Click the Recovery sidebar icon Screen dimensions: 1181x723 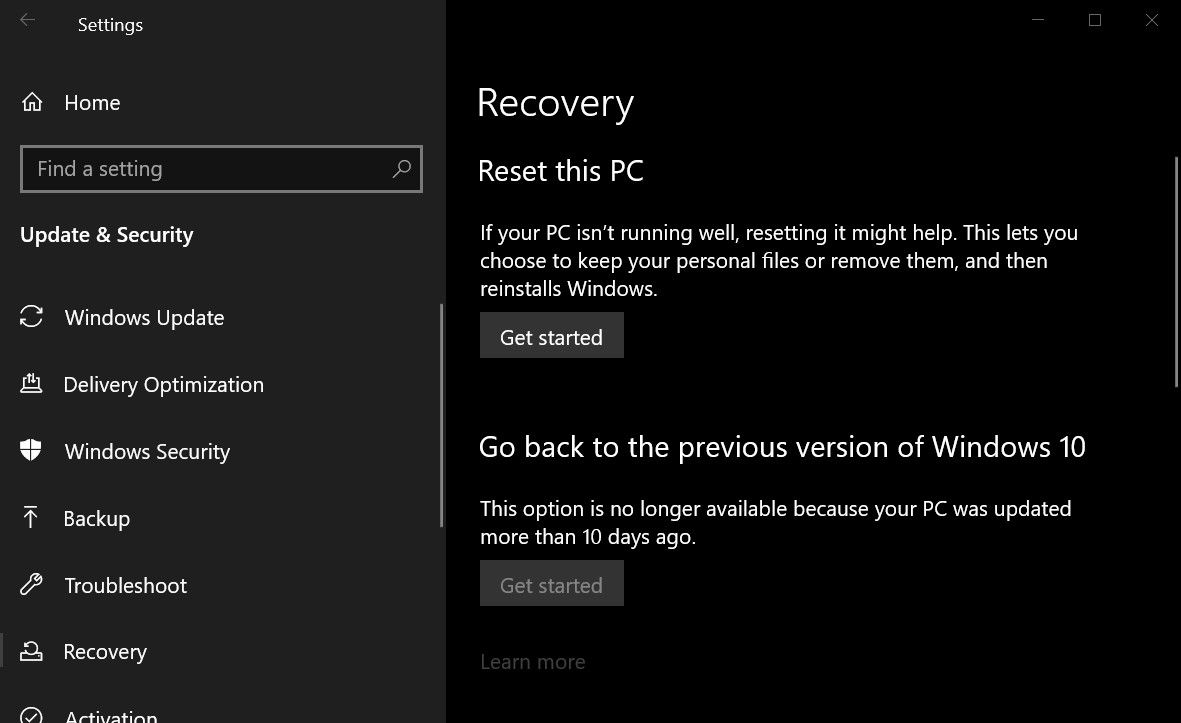[x=31, y=651]
